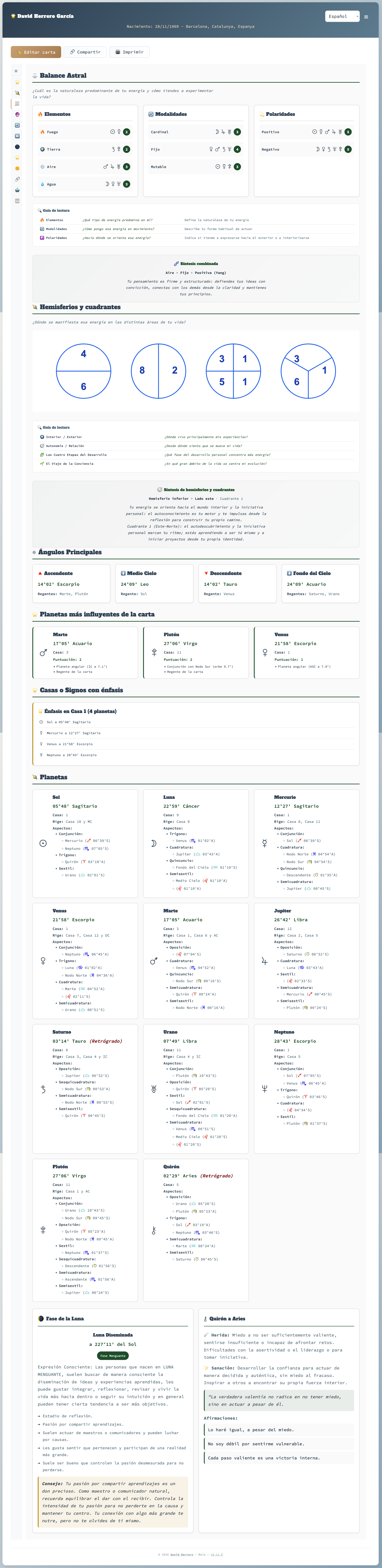Click the clipboard icon in the sidebar
This screenshot has width=382, height=1568.
point(17,201)
